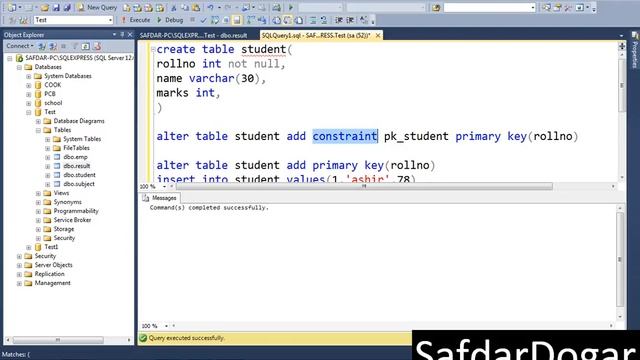Collapse the SAFDAR-PC\SQLEXPRESS server node
640x360 pixels.
click(x=10, y=58)
